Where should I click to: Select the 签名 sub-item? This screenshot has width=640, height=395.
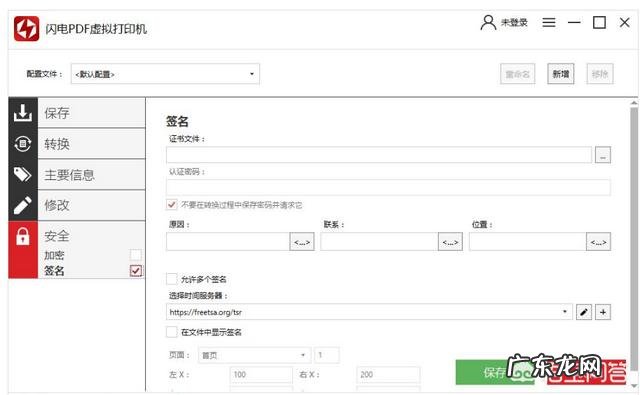pyautogui.click(x=54, y=271)
